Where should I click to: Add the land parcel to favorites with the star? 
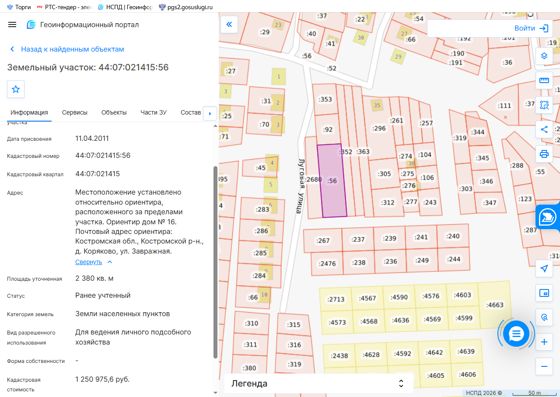[16, 89]
